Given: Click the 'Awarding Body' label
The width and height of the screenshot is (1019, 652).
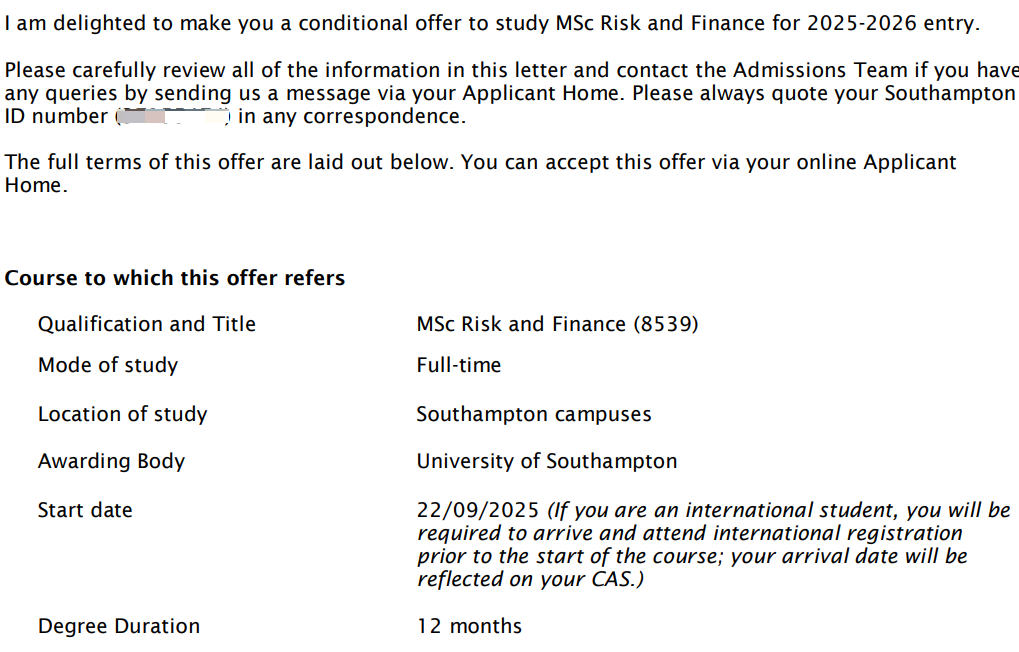Looking at the screenshot, I should pos(112,461).
